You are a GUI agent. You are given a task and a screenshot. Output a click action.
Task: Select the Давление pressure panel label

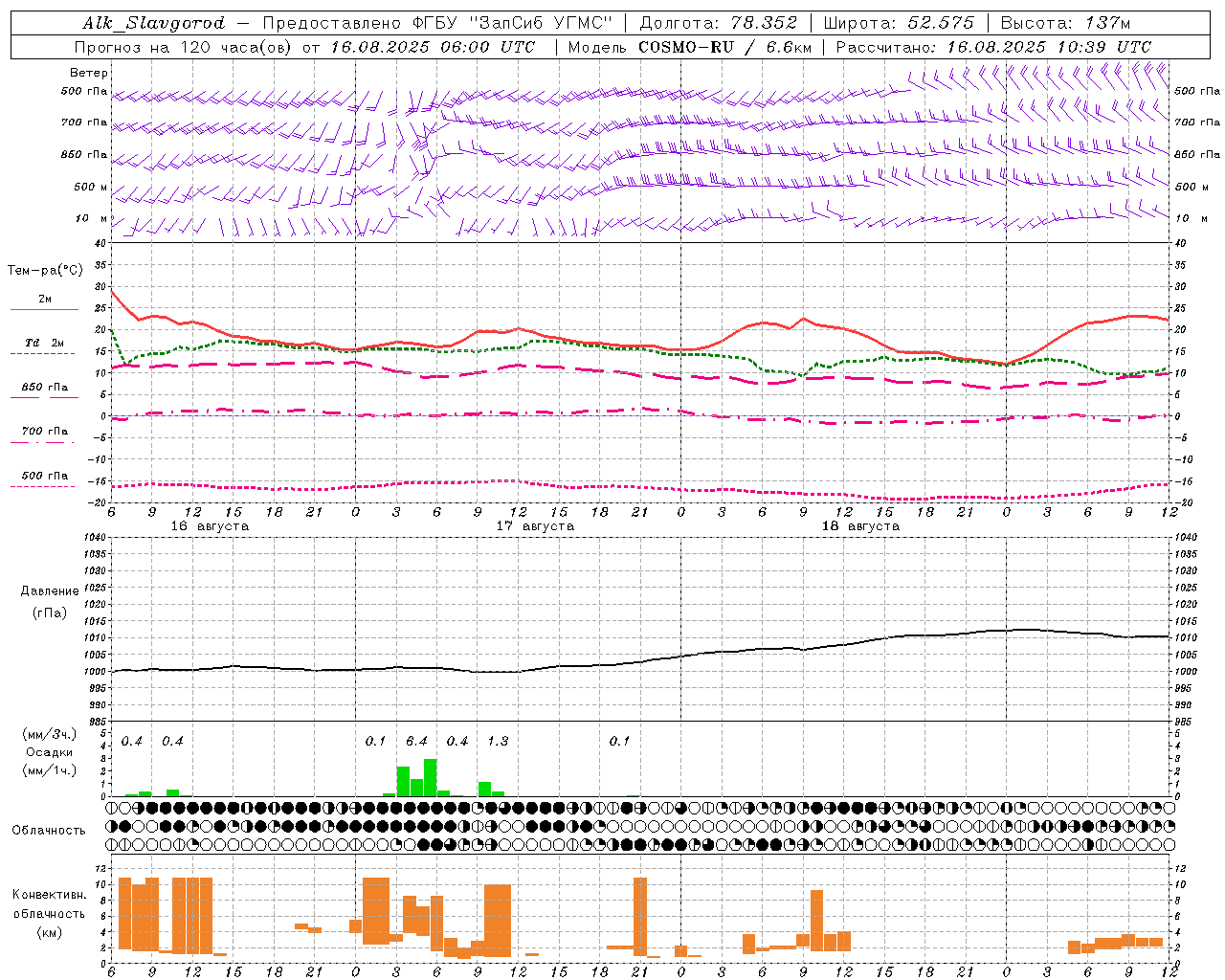[x=50, y=591]
